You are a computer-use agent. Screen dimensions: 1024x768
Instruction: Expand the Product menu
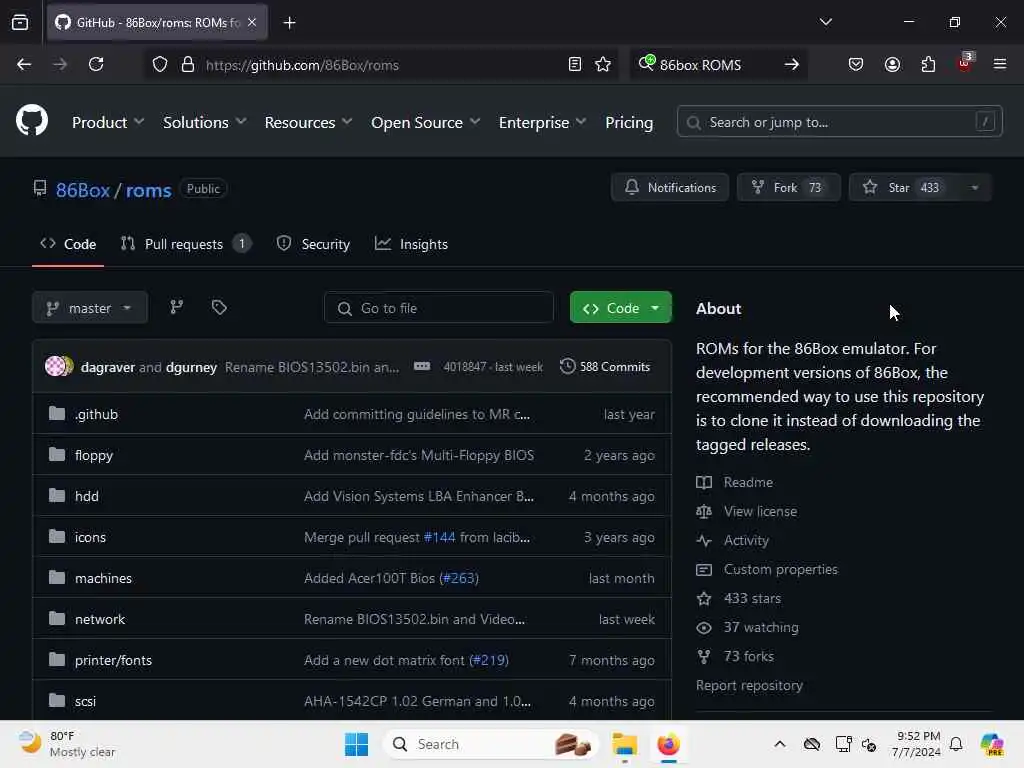pos(108,122)
